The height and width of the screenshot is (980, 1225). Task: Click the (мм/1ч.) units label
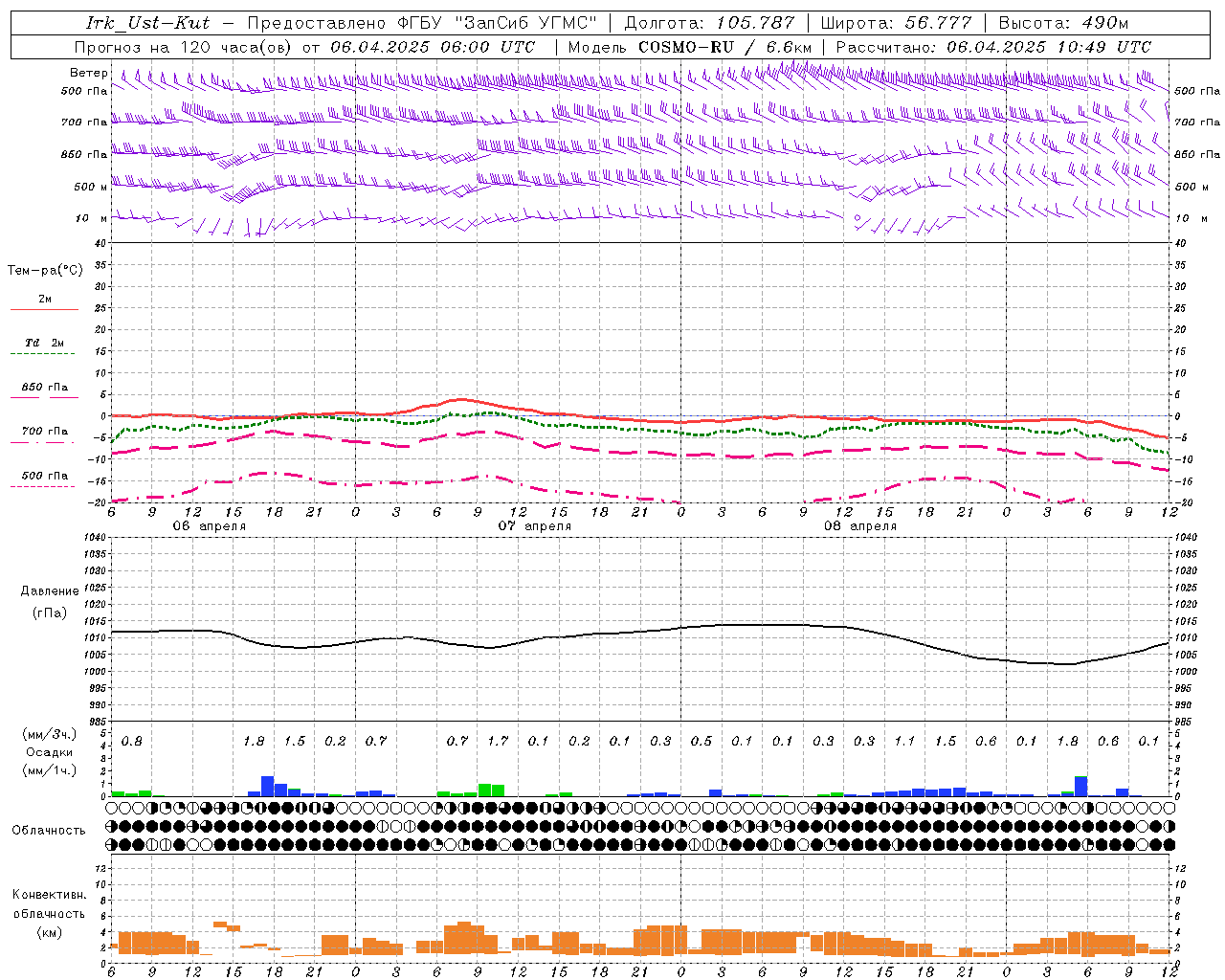[50, 770]
